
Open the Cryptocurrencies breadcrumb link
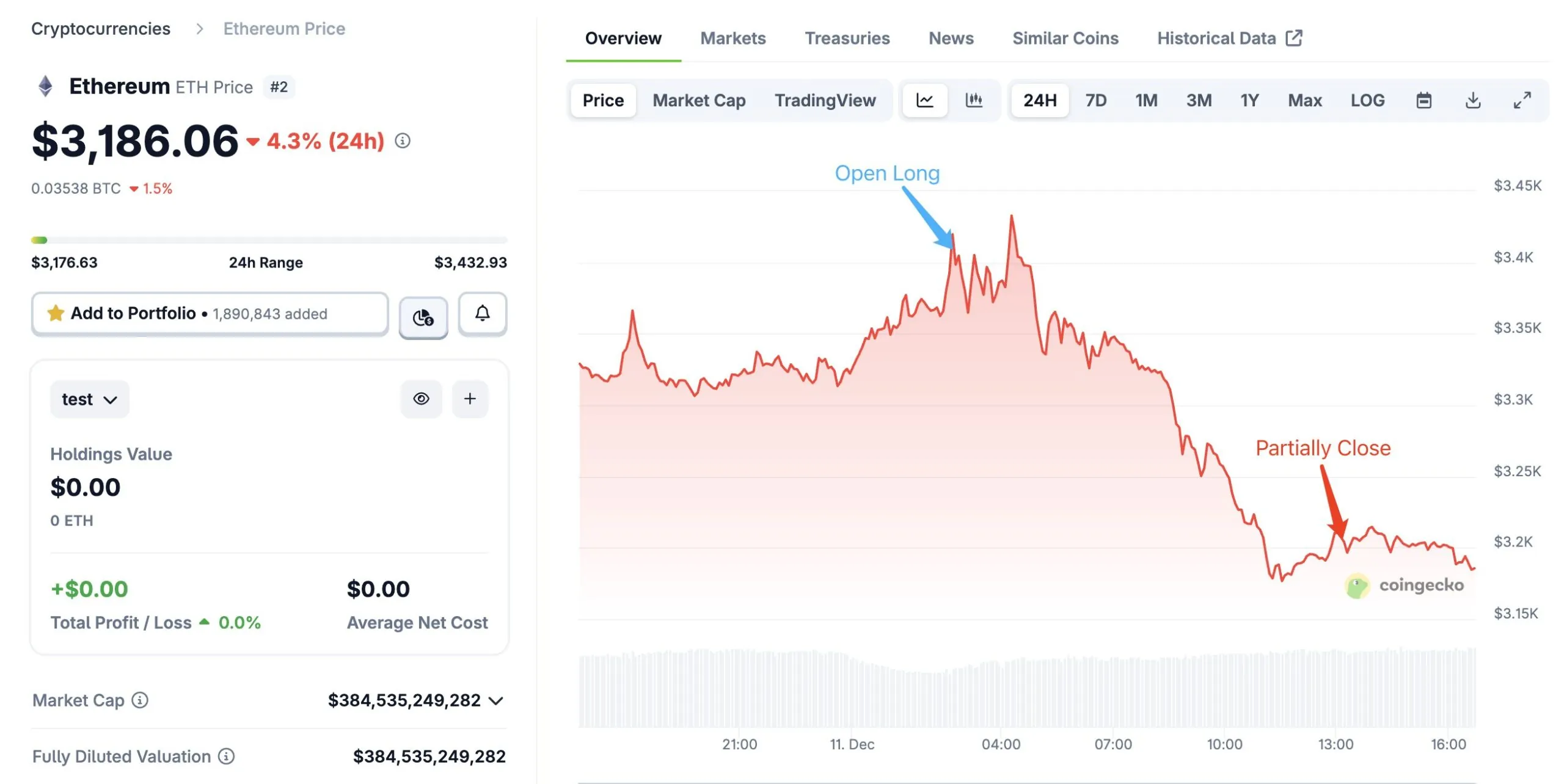101,29
